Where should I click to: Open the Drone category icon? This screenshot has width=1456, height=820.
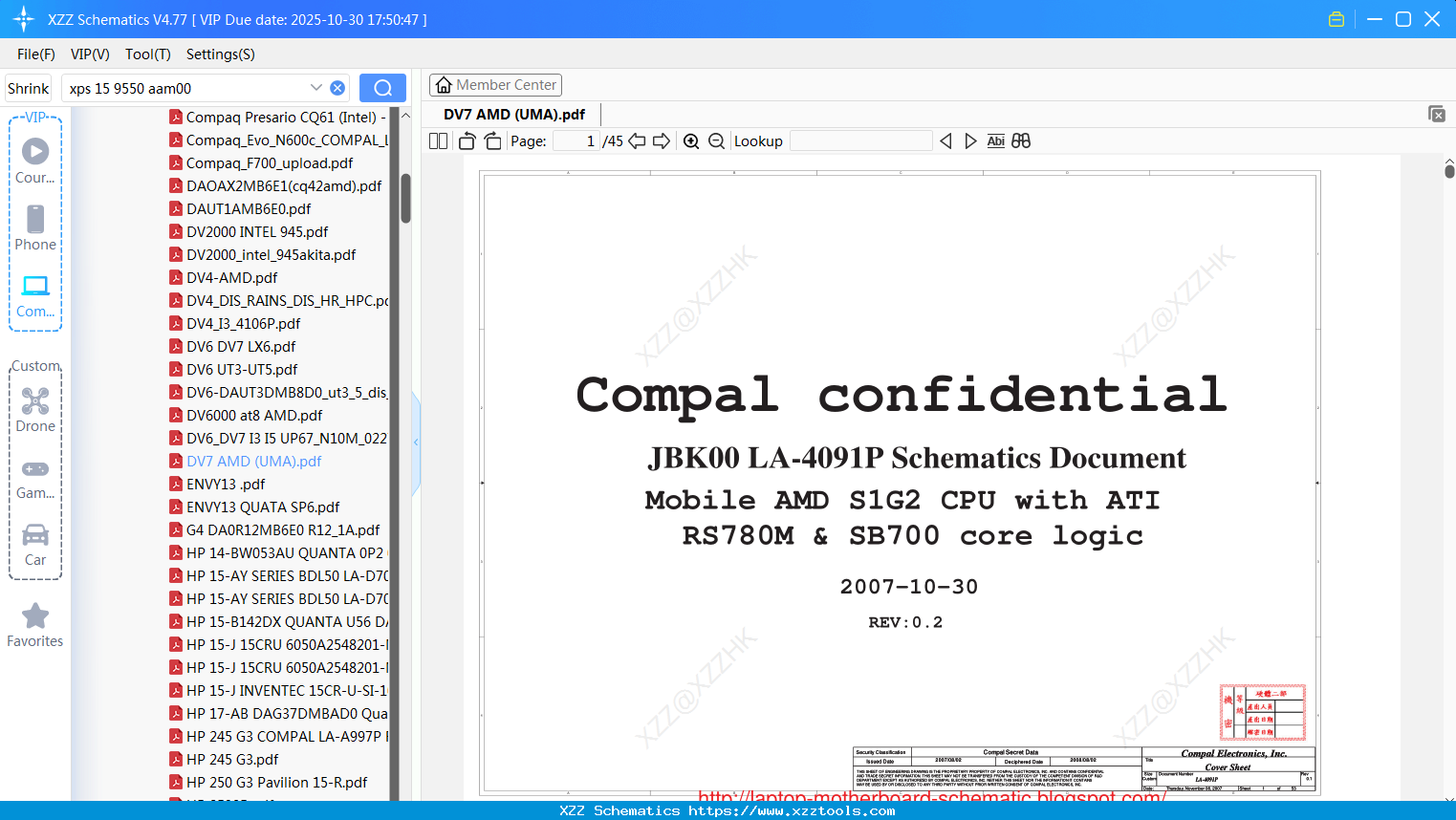pos(35,409)
